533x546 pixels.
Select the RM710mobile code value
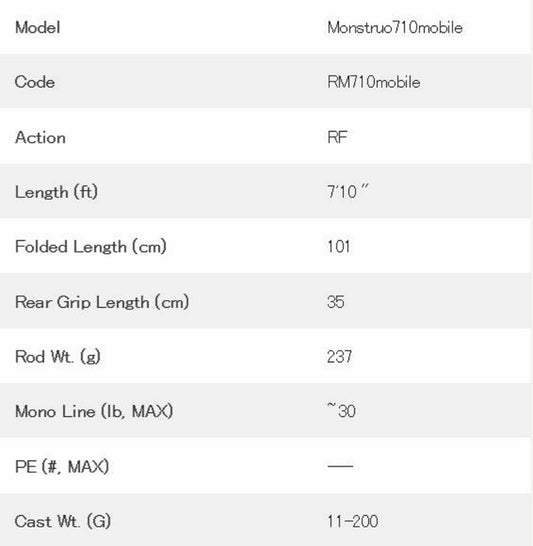point(374,82)
